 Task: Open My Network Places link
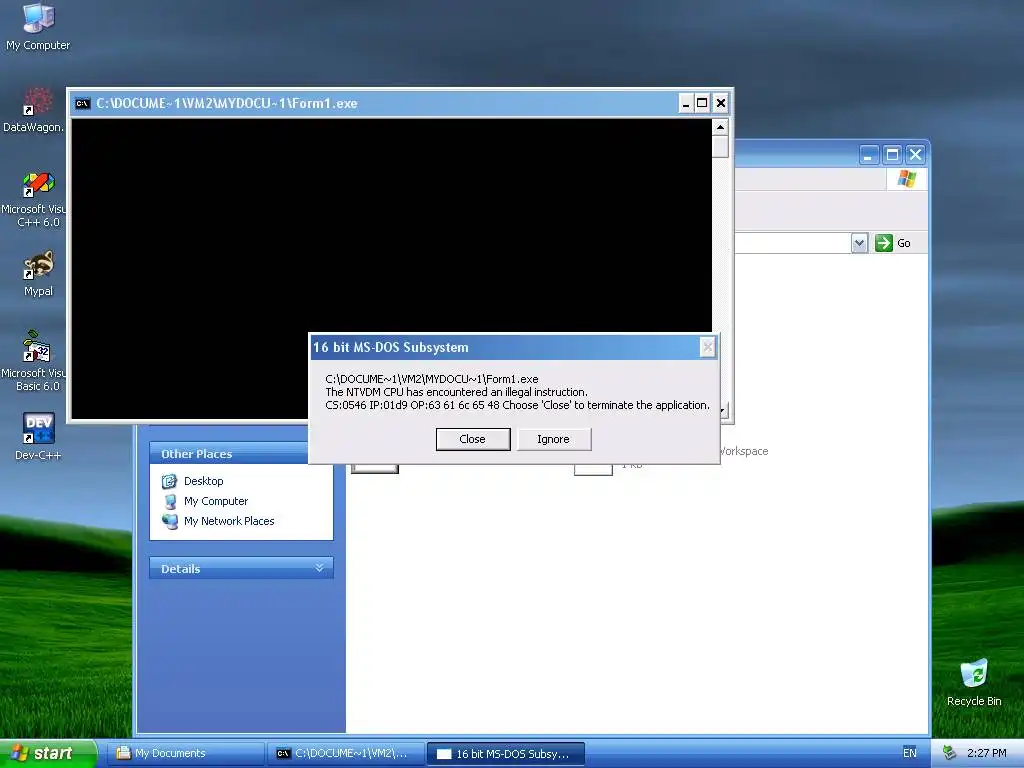click(217, 521)
